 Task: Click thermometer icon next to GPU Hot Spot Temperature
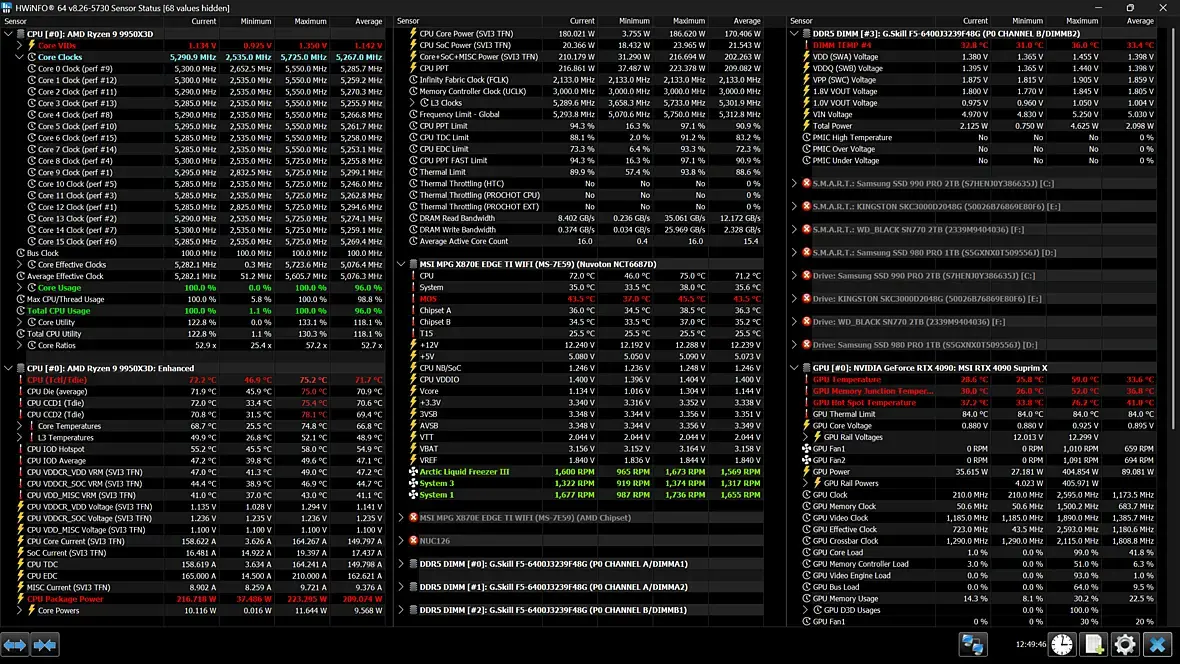pos(806,403)
